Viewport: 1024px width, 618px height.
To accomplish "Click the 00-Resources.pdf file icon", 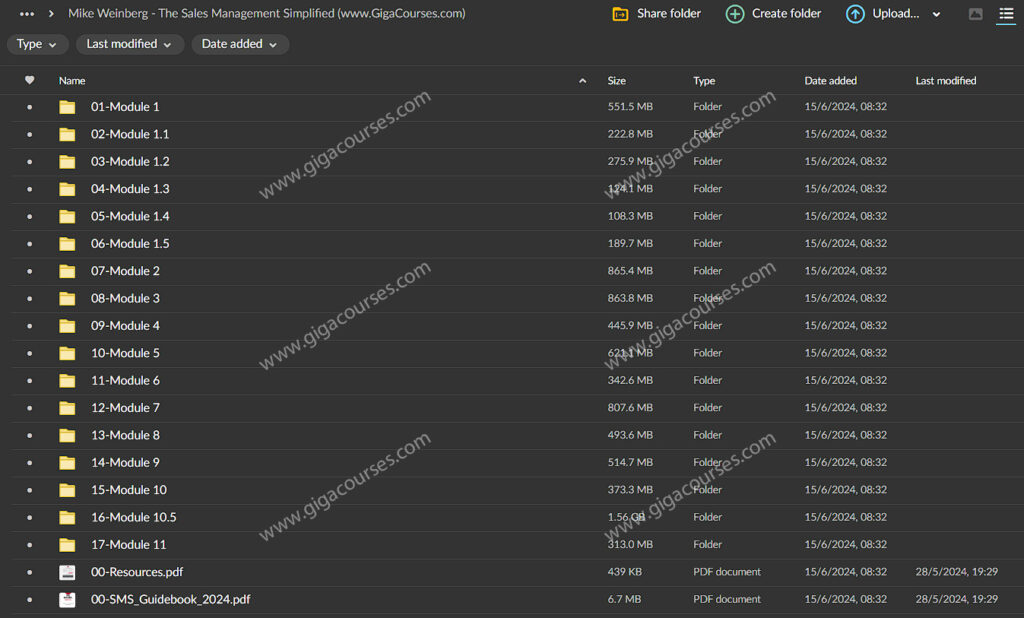I will (67, 572).
